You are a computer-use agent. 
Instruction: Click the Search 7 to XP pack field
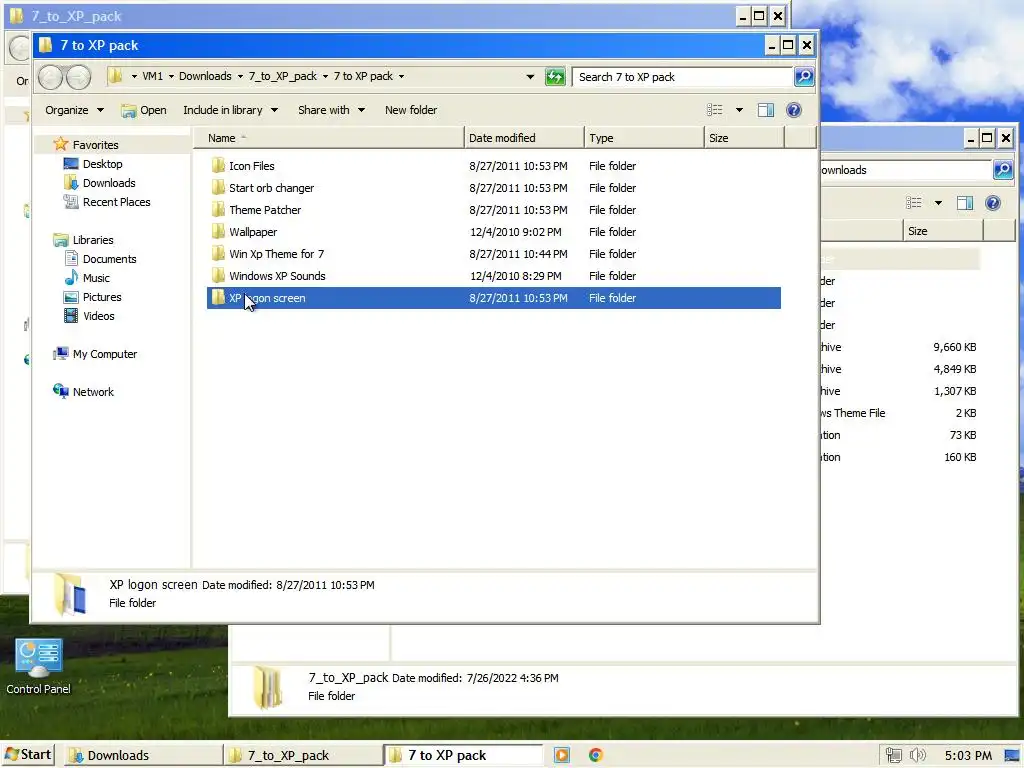pos(682,76)
